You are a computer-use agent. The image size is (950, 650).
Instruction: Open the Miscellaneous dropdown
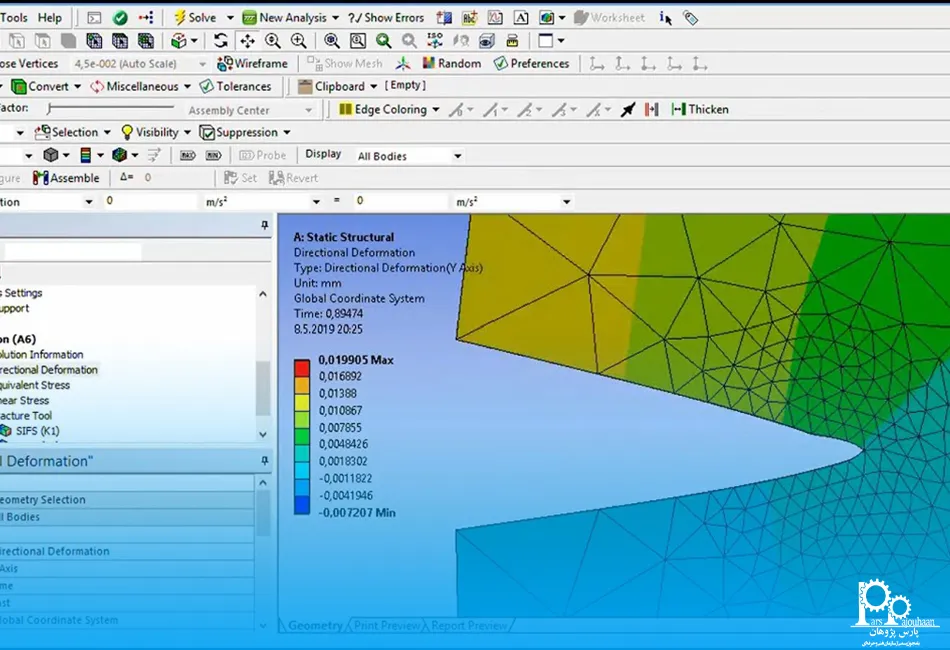(x=141, y=87)
